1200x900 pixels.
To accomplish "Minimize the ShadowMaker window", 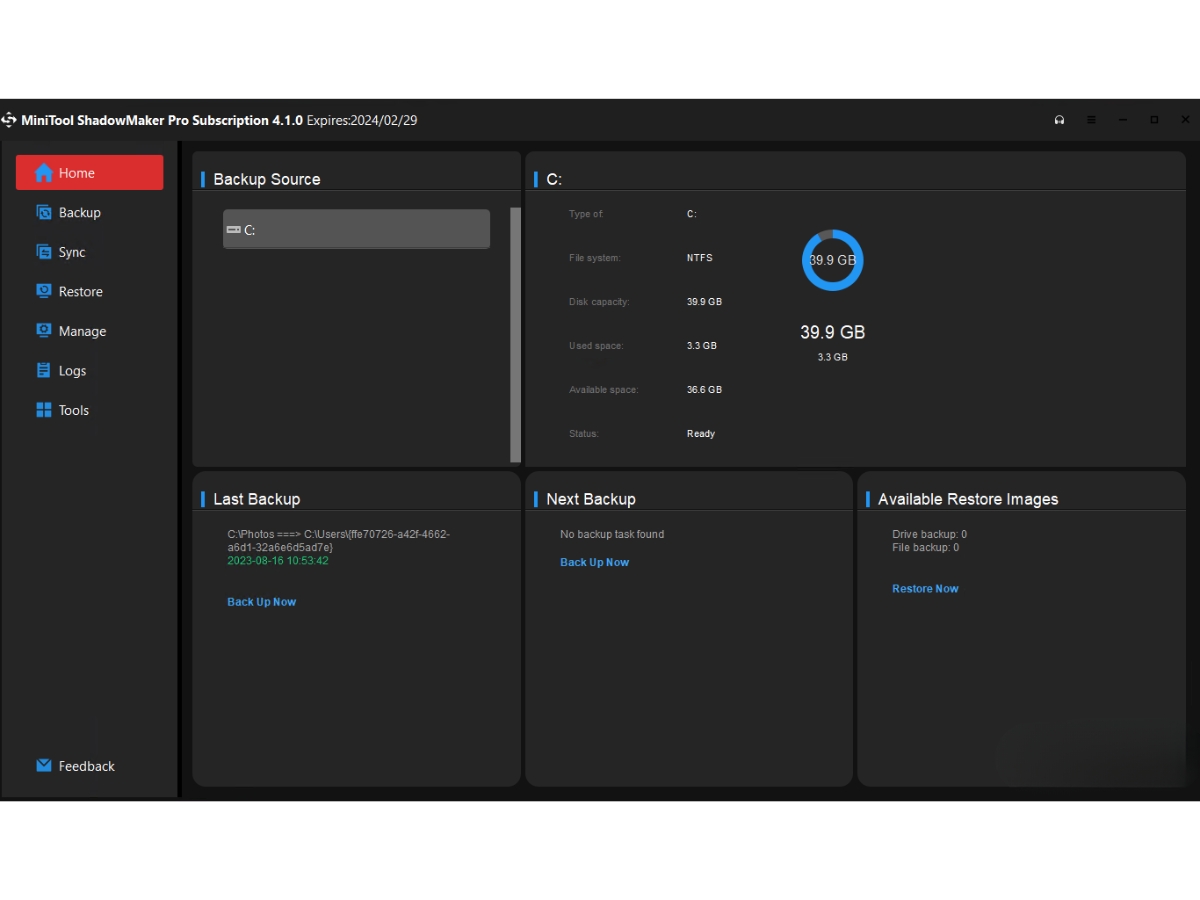I will (1123, 120).
